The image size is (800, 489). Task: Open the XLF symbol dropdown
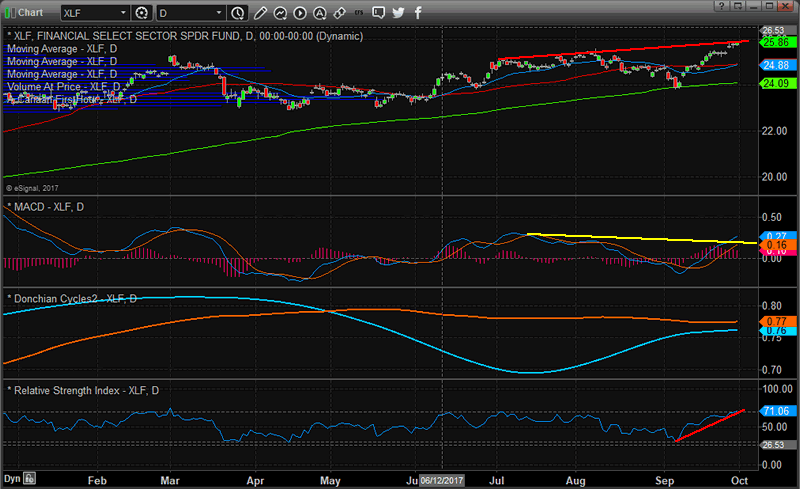point(122,13)
